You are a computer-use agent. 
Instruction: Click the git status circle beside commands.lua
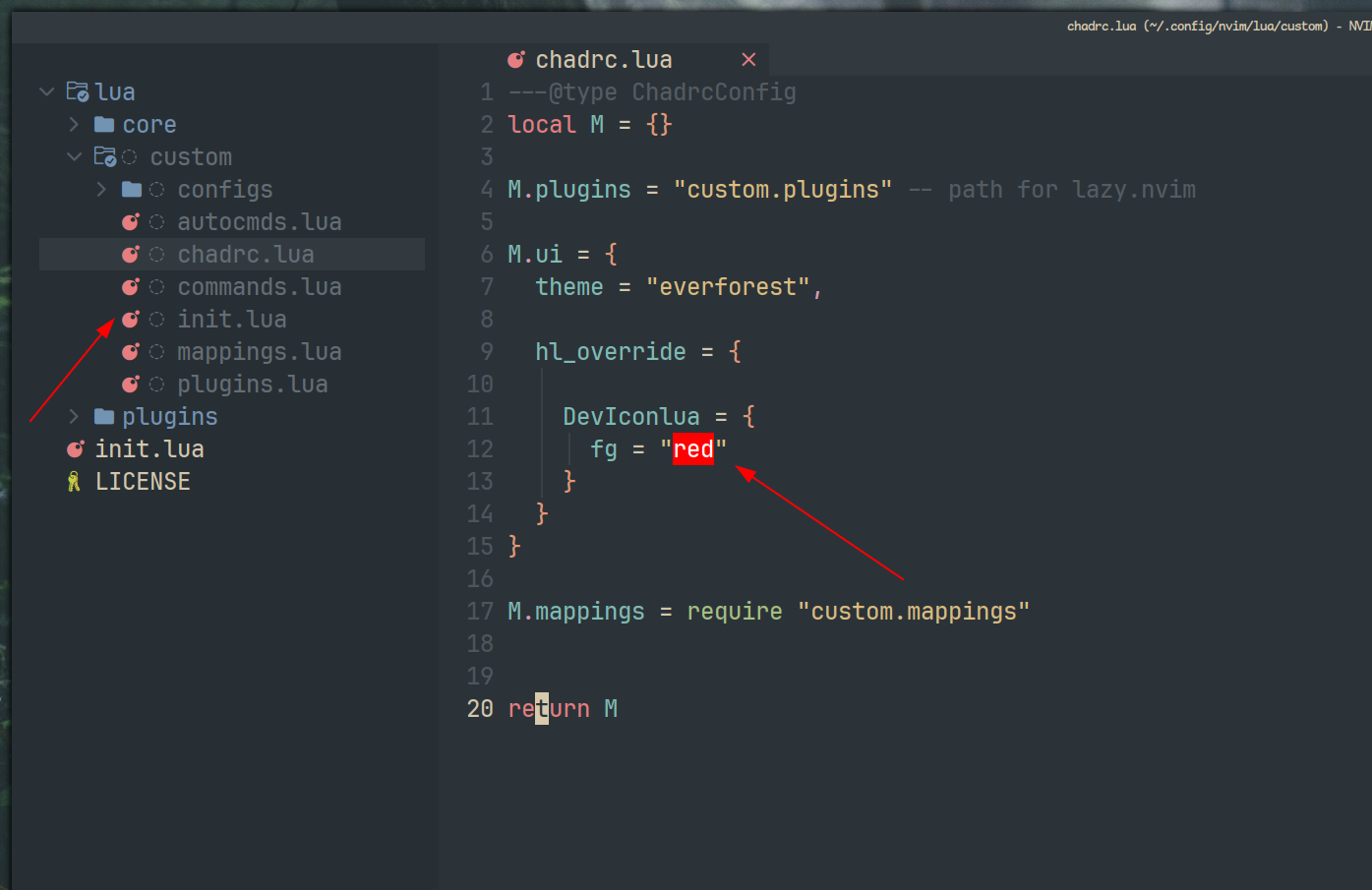156,287
